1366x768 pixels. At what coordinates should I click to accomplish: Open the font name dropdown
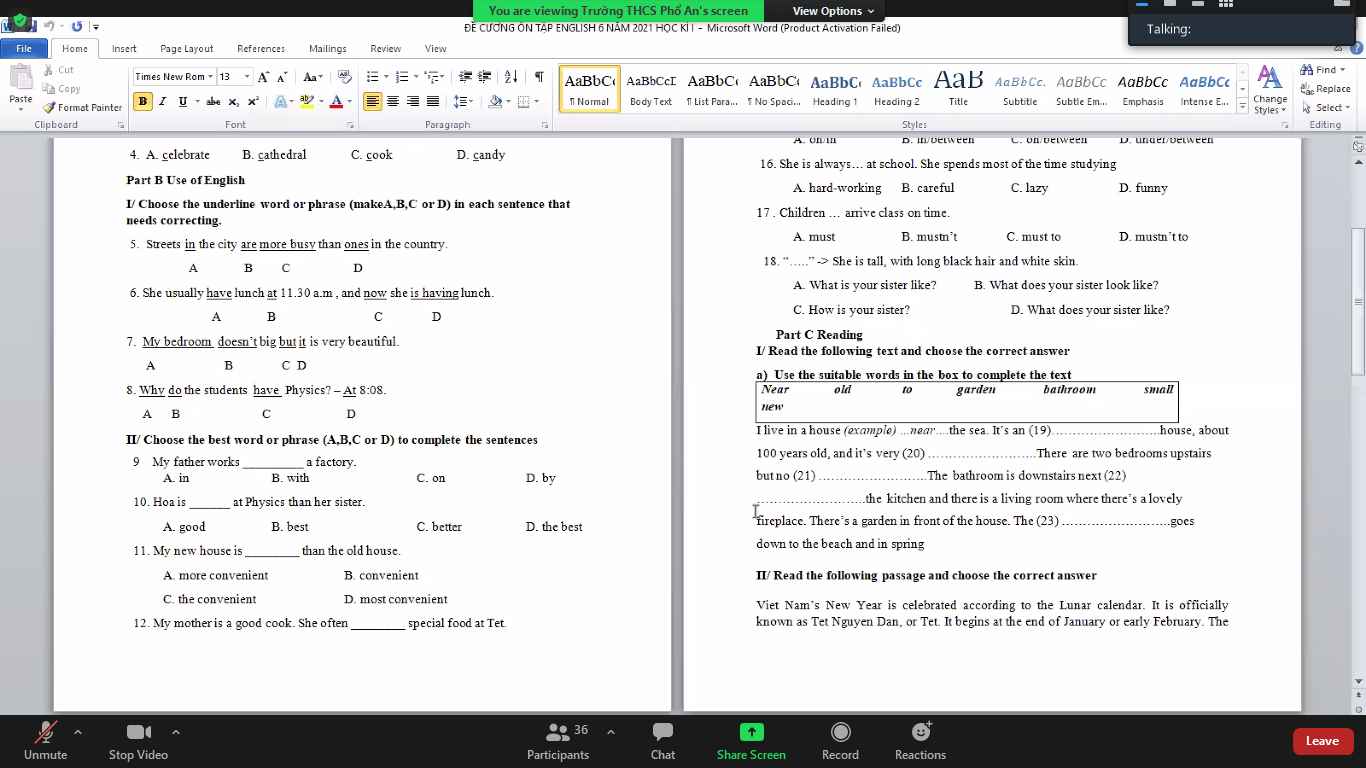210,77
